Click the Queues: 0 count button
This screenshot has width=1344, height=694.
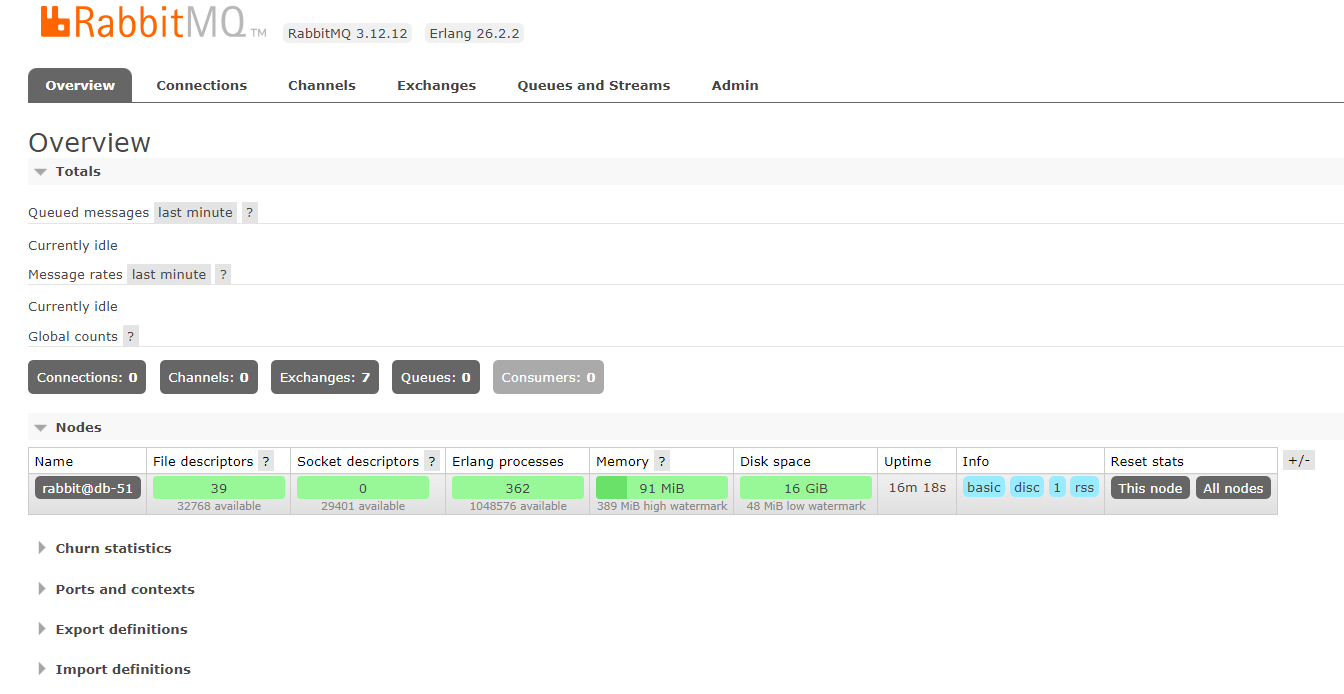(x=436, y=377)
